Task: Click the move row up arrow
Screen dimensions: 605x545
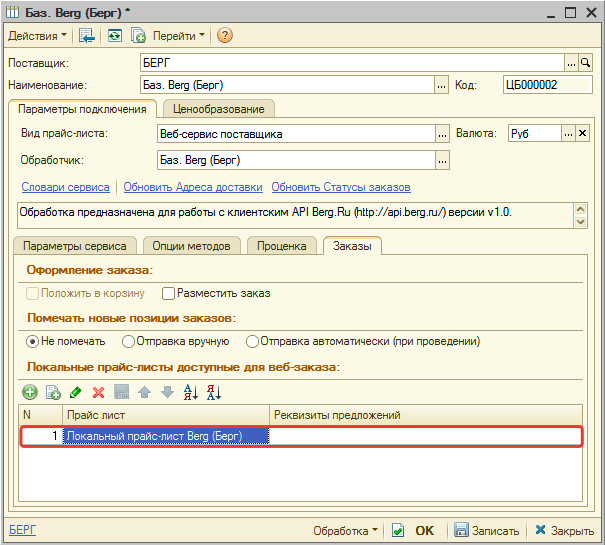Action: (144, 393)
